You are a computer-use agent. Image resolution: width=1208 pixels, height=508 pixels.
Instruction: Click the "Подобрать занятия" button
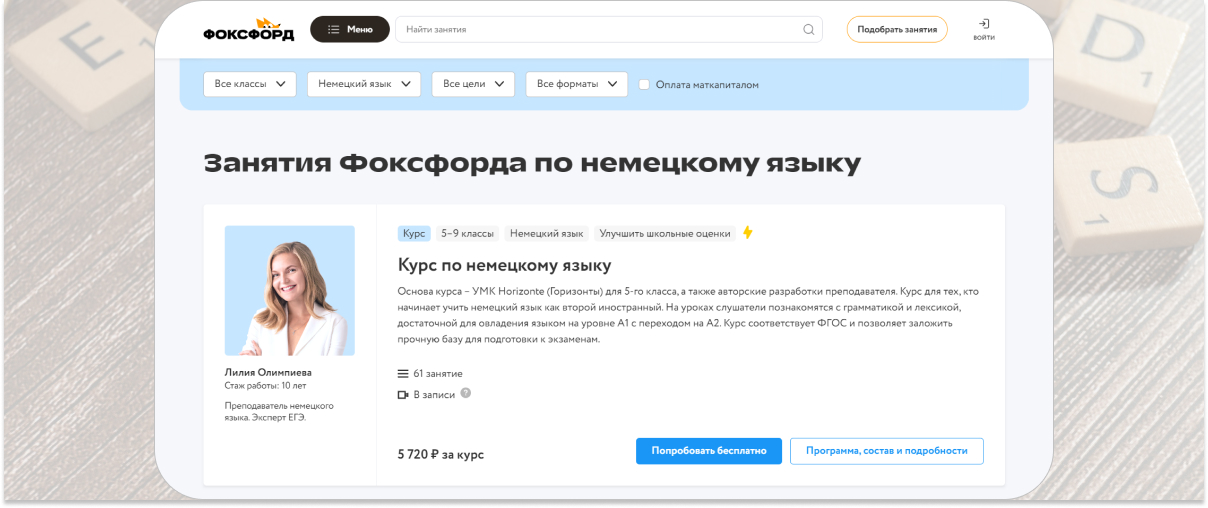click(896, 30)
